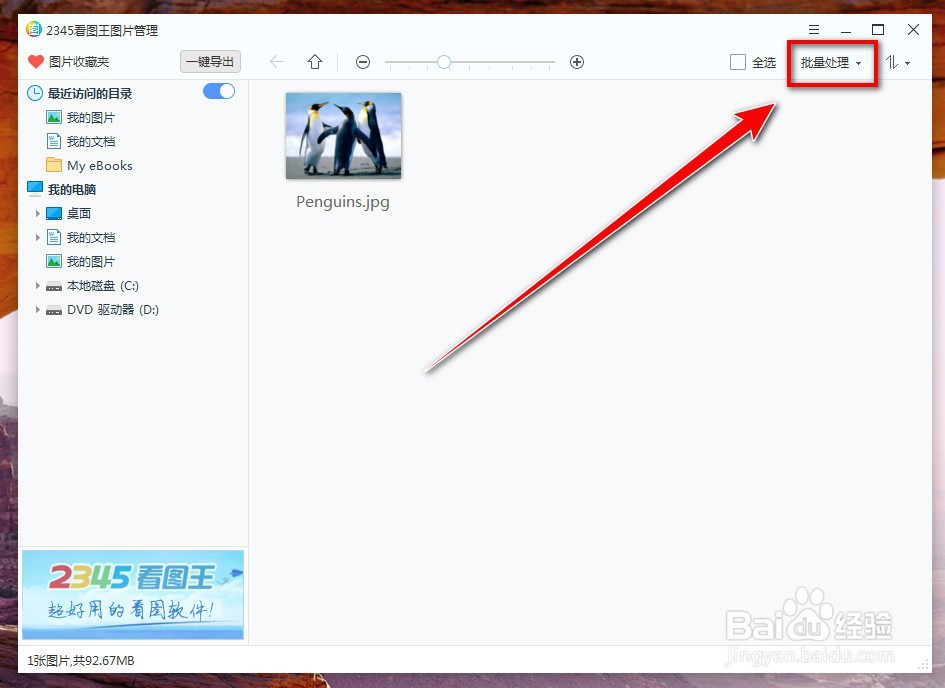Maximize the 2345看图王 window
The width and height of the screenshot is (945, 688).
(878, 30)
